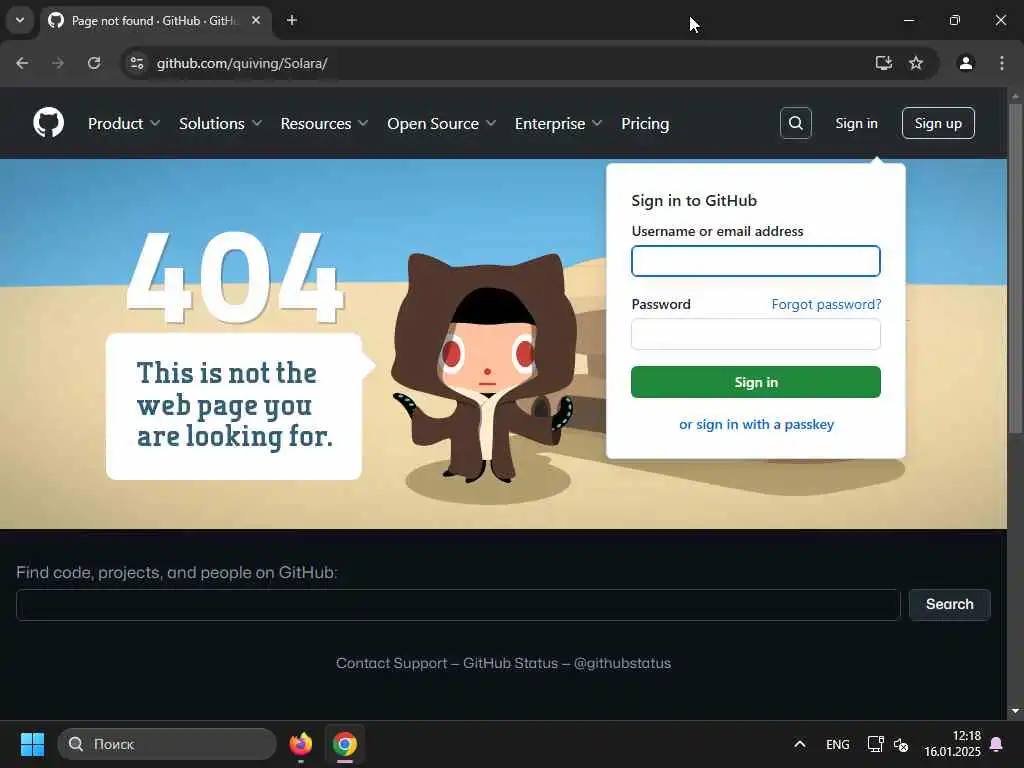
Task: Open Windows Start menu
Action: click(x=32, y=744)
